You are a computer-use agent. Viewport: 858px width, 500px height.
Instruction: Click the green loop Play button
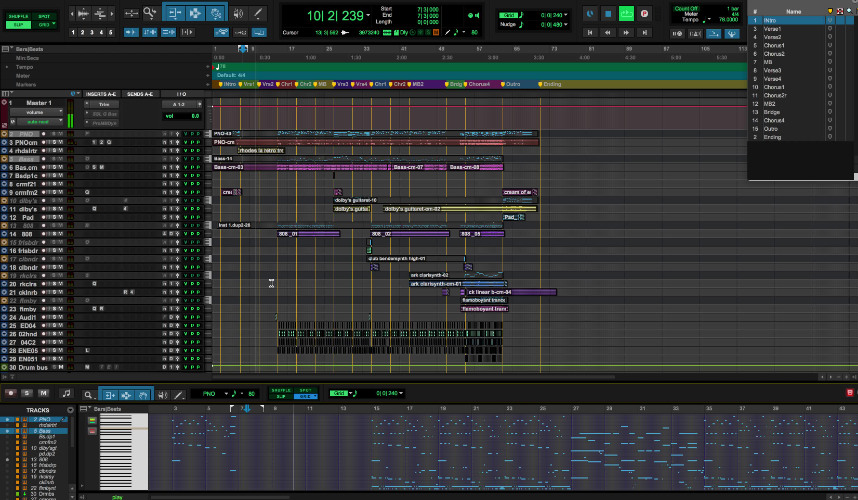626,14
